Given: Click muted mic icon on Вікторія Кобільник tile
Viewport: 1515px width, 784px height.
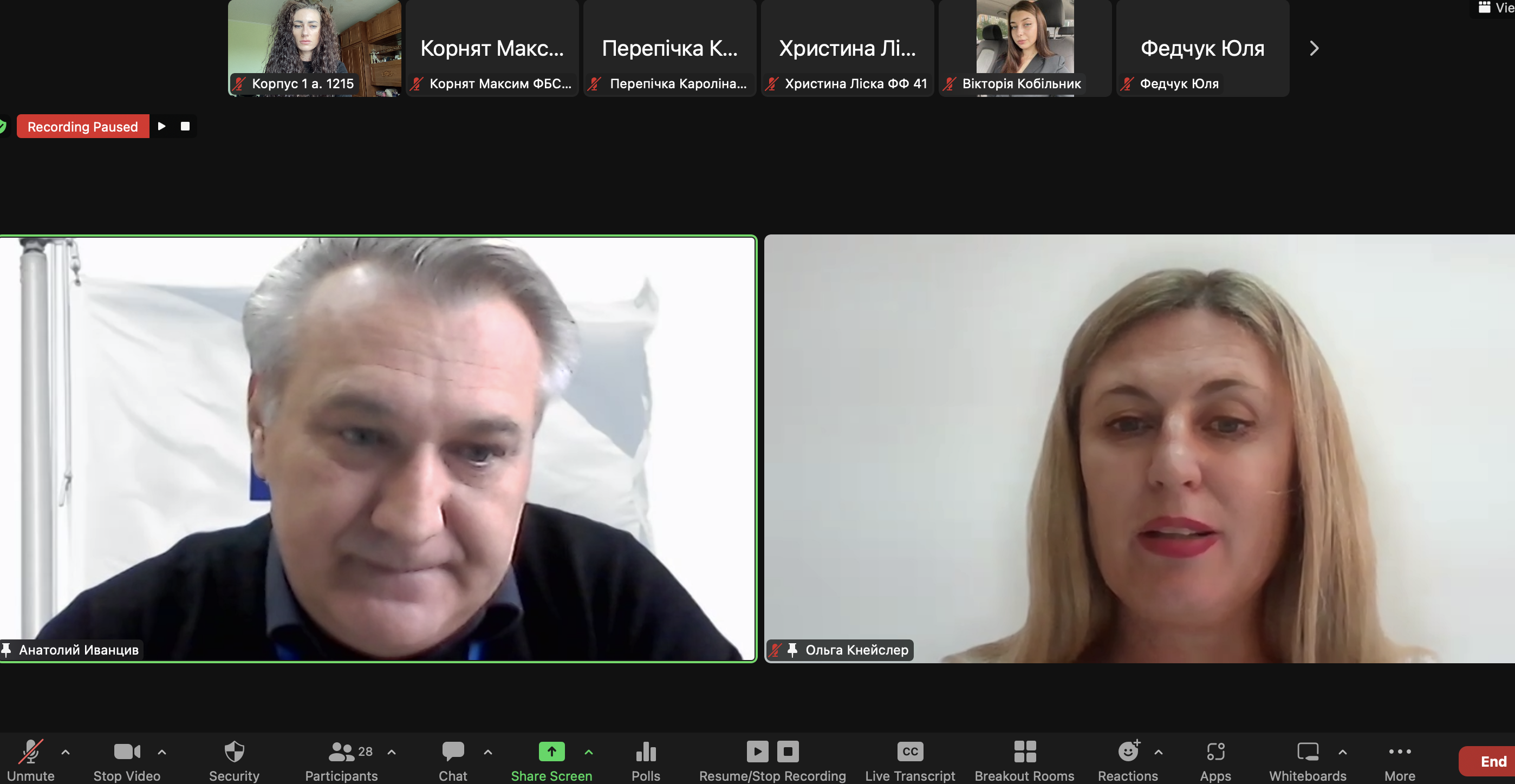Looking at the screenshot, I should point(949,84).
